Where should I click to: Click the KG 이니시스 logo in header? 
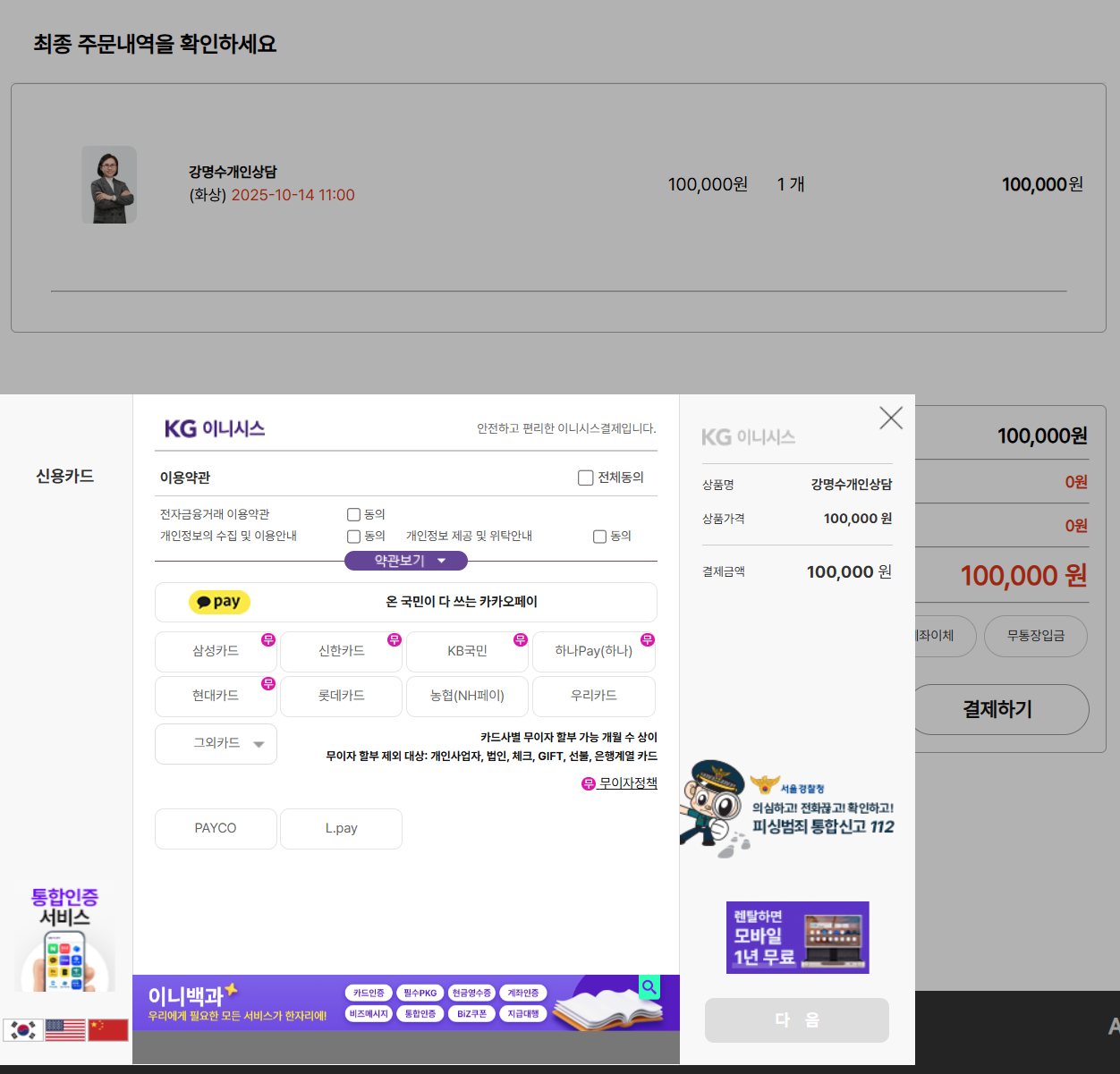tap(215, 428)
